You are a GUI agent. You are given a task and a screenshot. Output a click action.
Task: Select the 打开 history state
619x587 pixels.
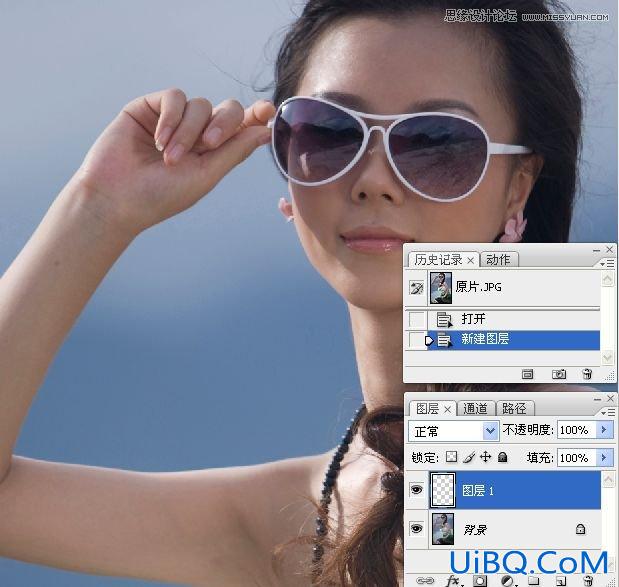(x=514, y=319)
